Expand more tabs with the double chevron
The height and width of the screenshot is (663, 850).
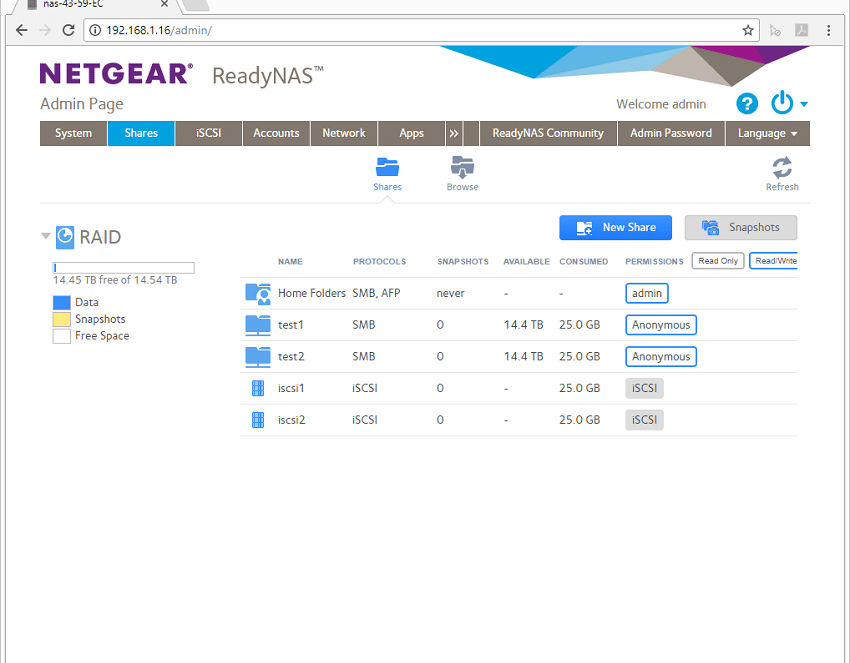click(x=454, y=133)
